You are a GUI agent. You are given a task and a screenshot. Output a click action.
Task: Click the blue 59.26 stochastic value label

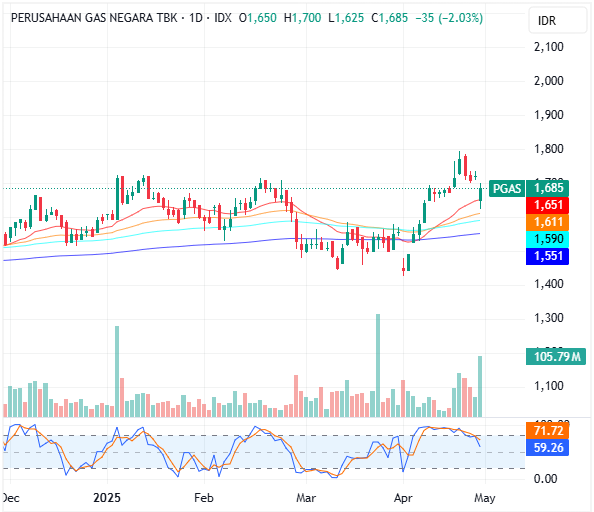pos(548,448)
